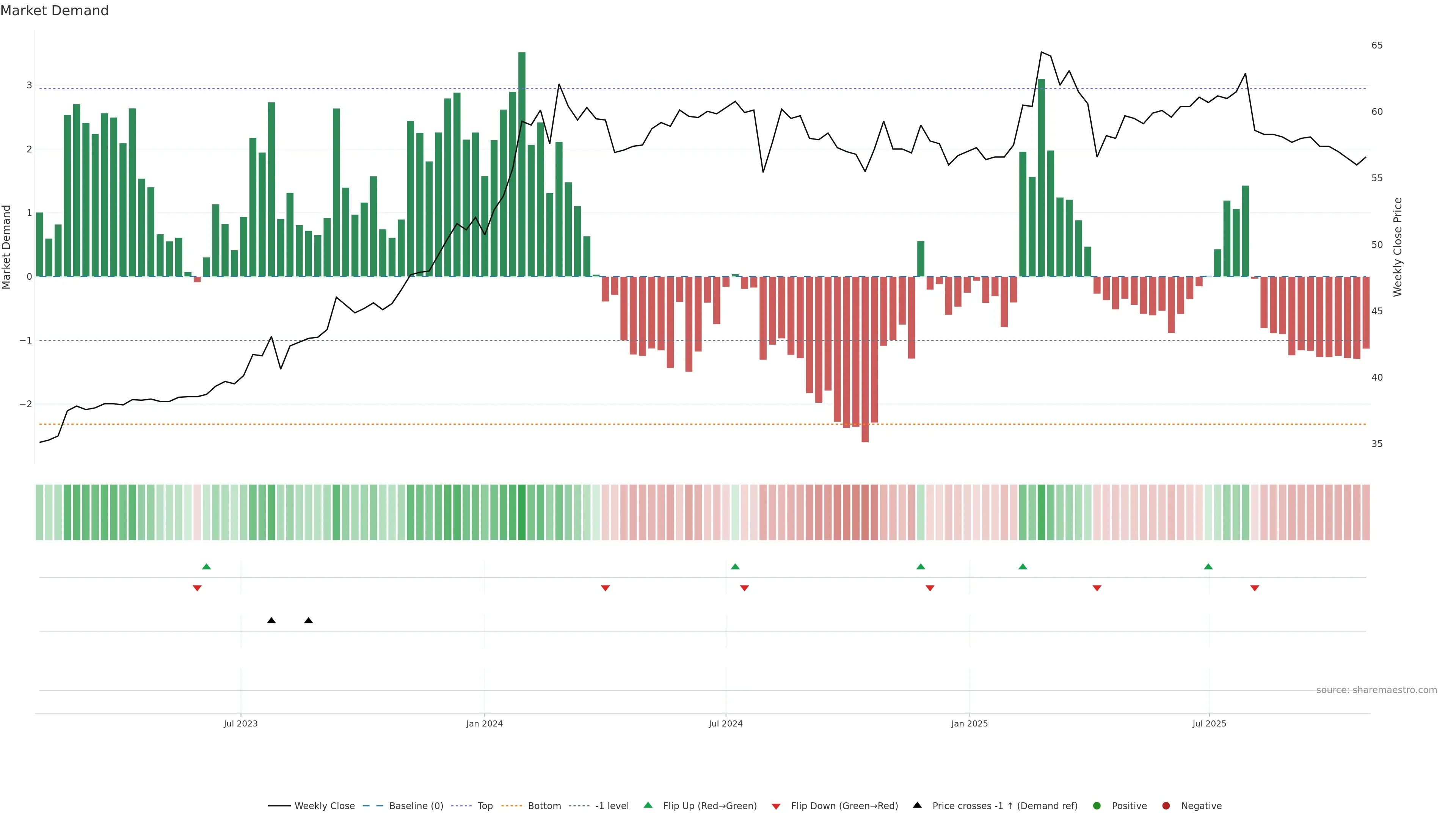Screen dimensions: 1456x819
Task: Click the leftmost red Flip Down triangle marker
Action: 197,588
